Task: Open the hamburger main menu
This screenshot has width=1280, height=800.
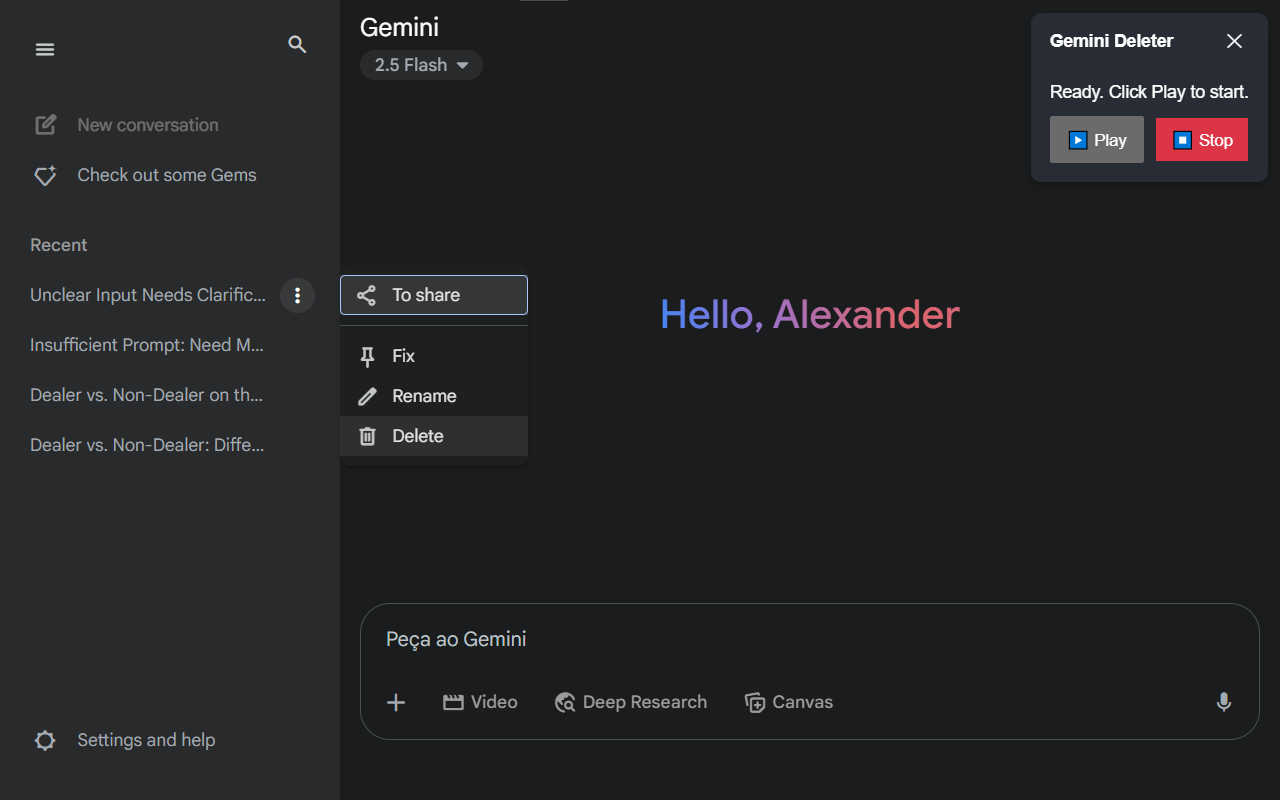Action: pos(45,49)
